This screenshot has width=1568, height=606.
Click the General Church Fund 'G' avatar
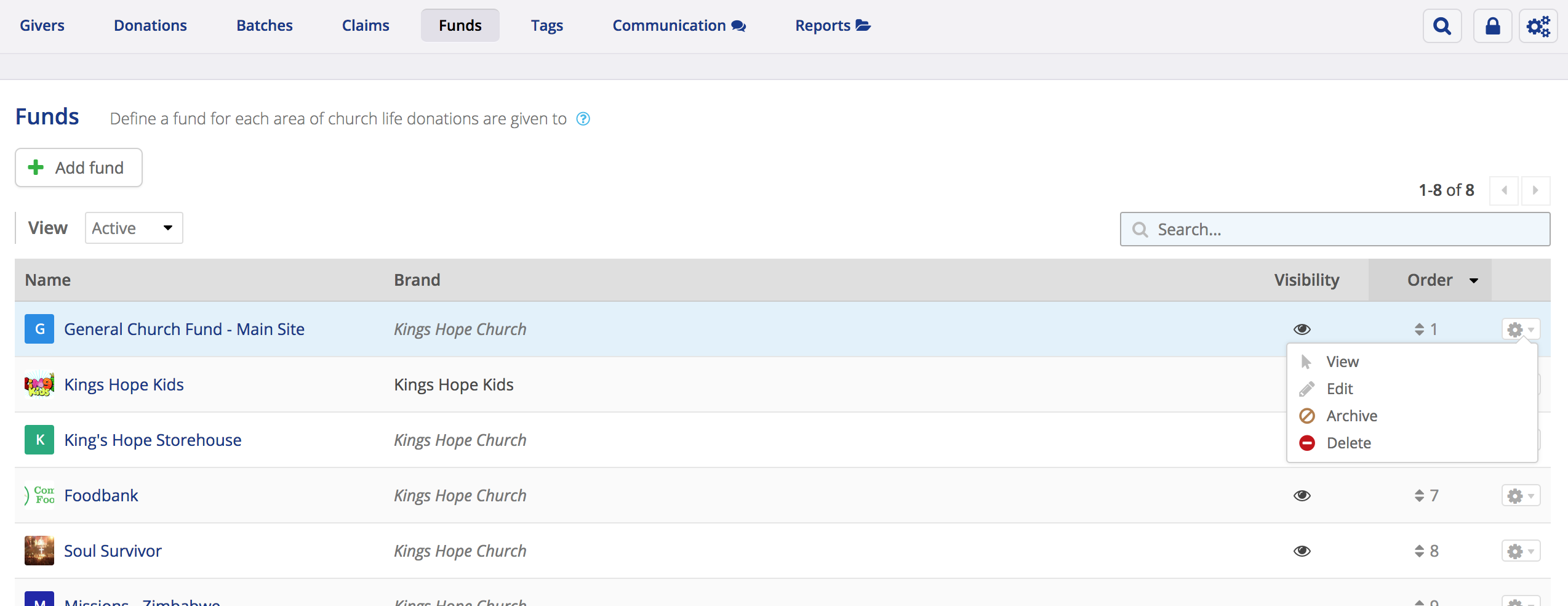pyautogui.click(x=39, y=329)
